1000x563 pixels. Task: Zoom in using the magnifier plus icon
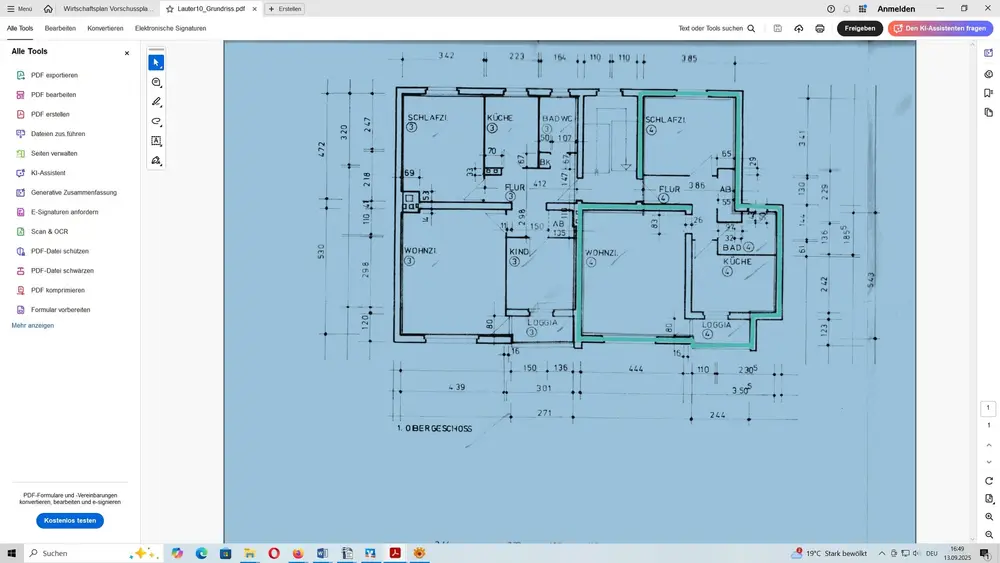[988, 517]
